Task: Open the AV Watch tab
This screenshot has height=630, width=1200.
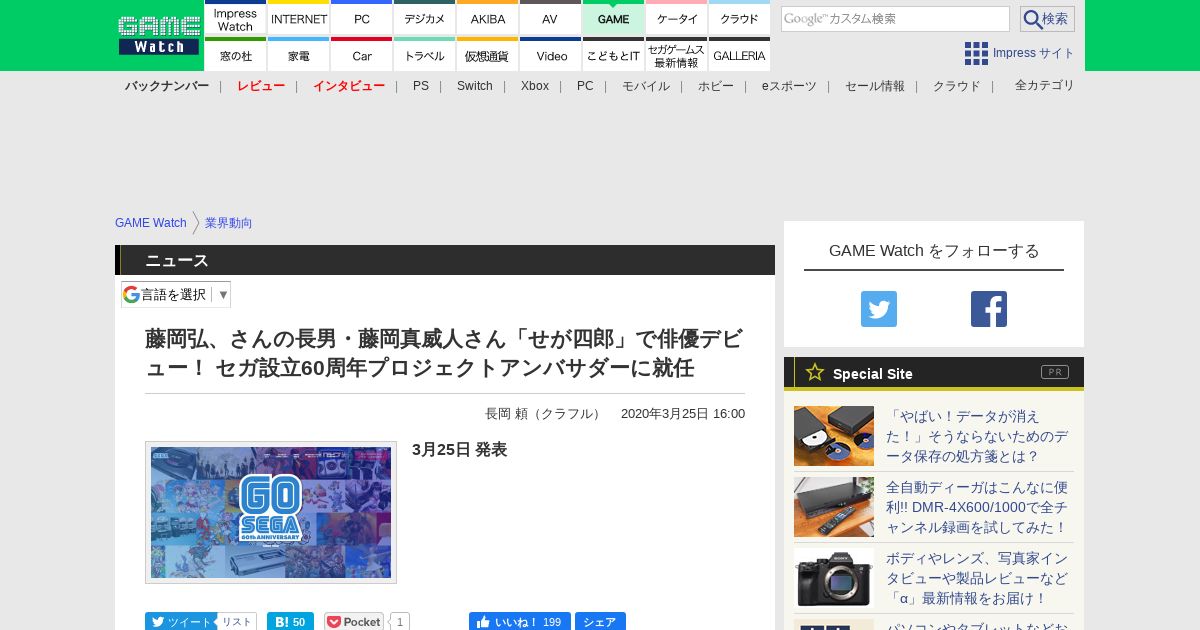Action: pyautogui.click(x=550, y=19)
